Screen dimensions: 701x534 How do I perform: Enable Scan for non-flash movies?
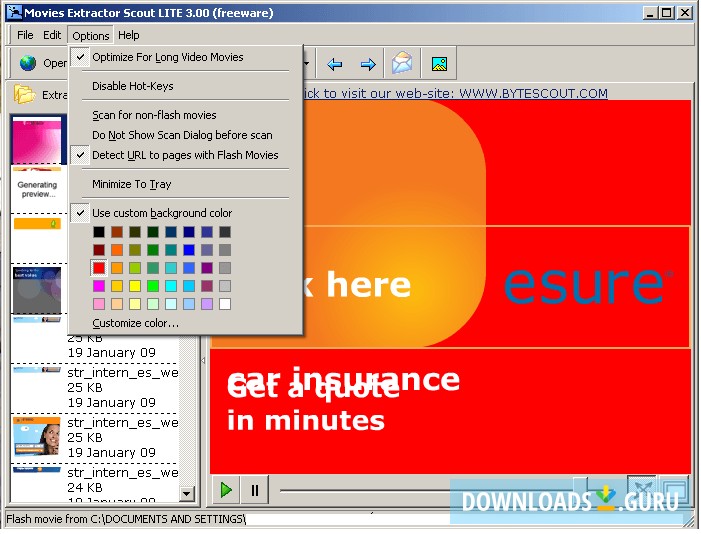[186, 115]
